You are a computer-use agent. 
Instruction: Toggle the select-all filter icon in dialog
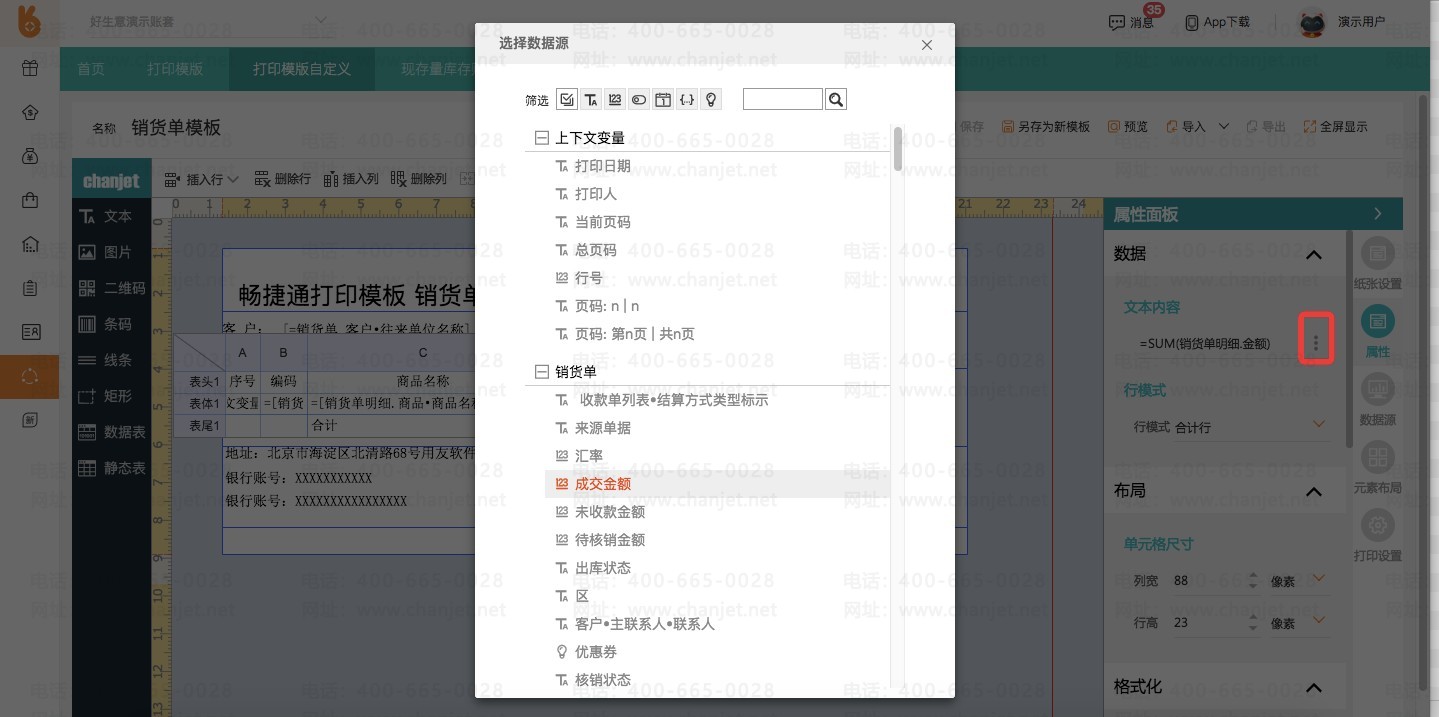coord(567,99)
